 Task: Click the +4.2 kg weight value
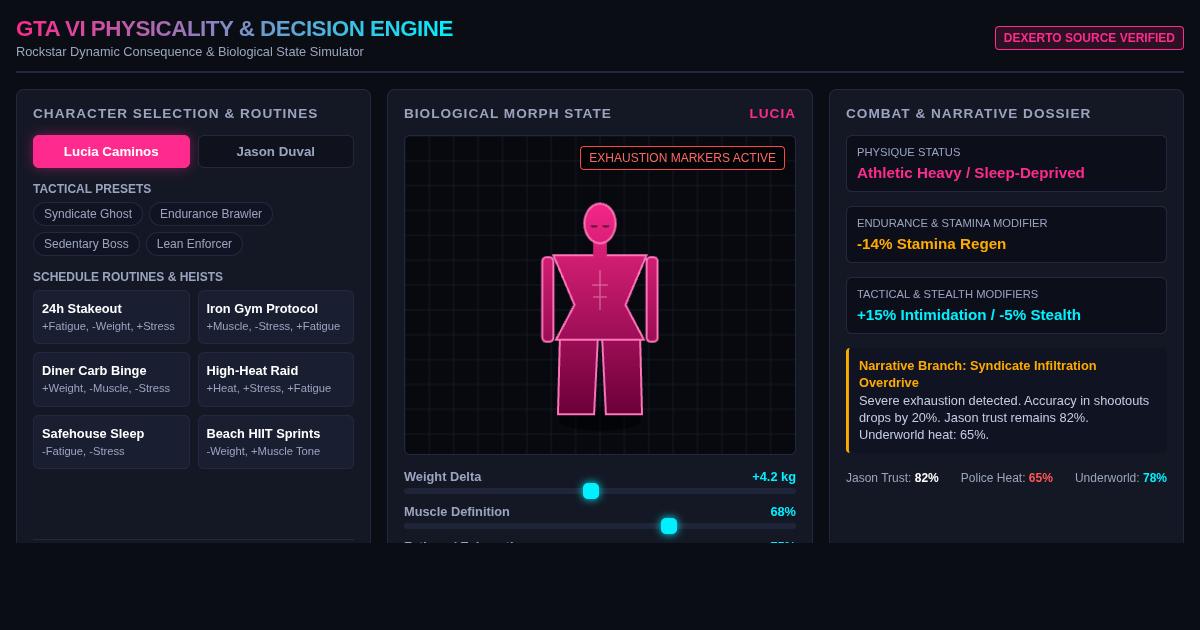774,477
